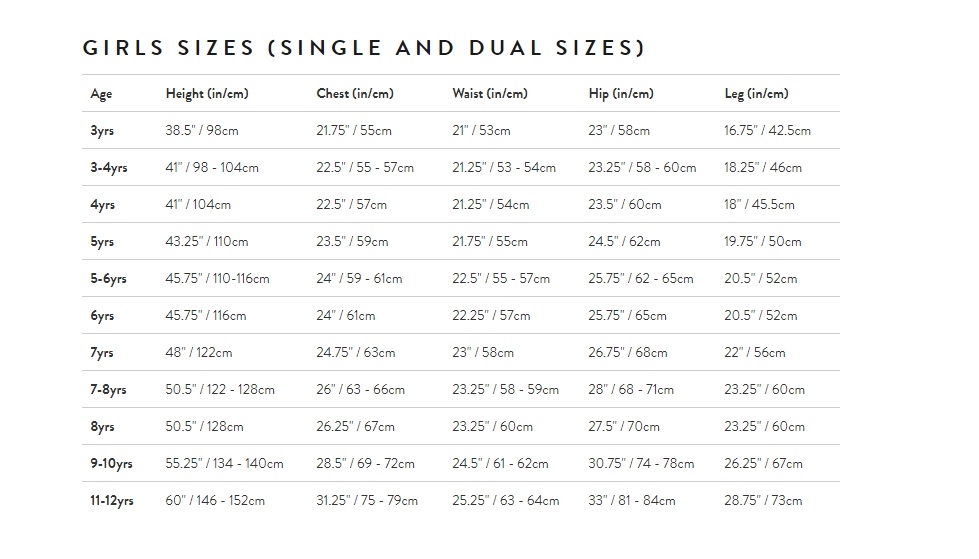This screenshot has height=559, width=979.
Task: Click the 28.75" / 73cm leg cell
Action: point(763,500)
